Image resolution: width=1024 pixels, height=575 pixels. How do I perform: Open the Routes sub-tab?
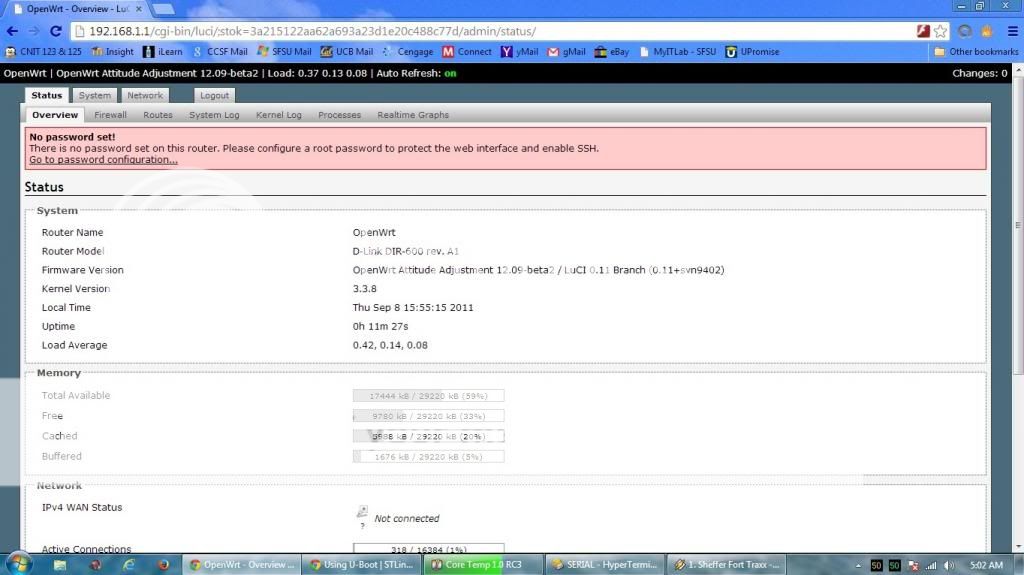[x=158, y=115]
